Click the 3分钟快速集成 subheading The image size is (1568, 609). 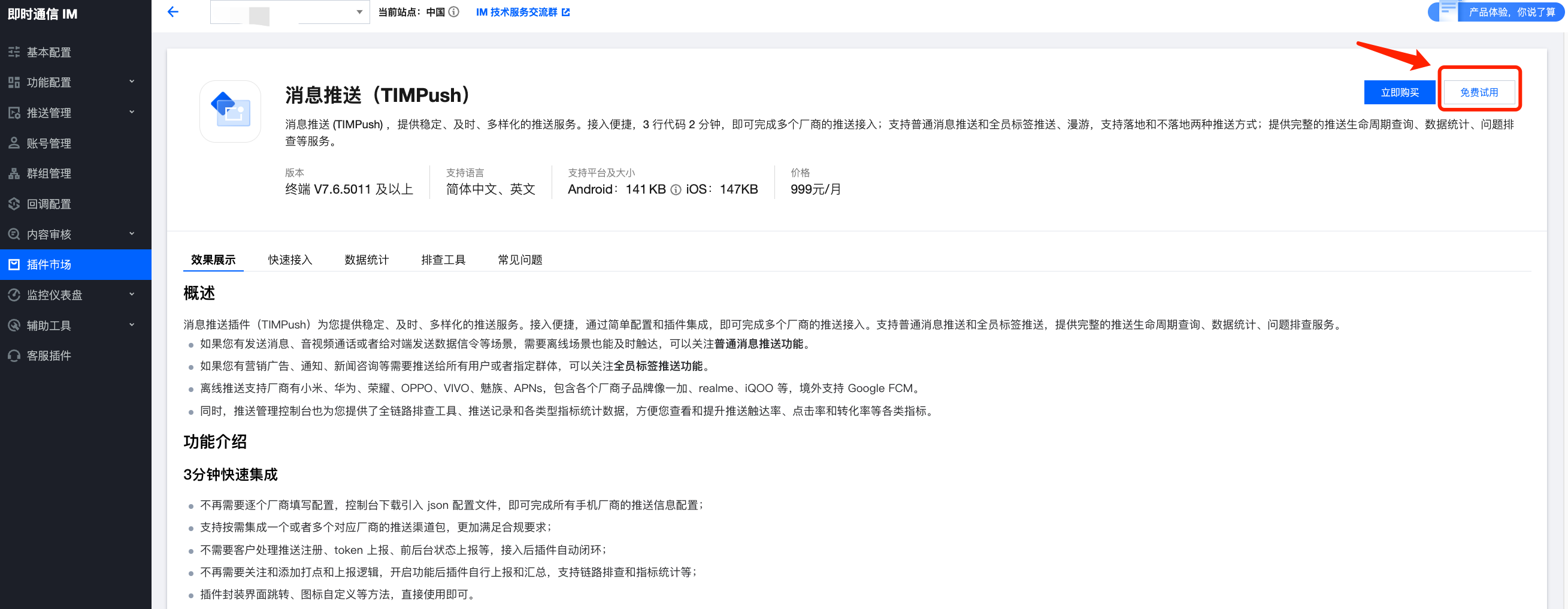(230, 475)
